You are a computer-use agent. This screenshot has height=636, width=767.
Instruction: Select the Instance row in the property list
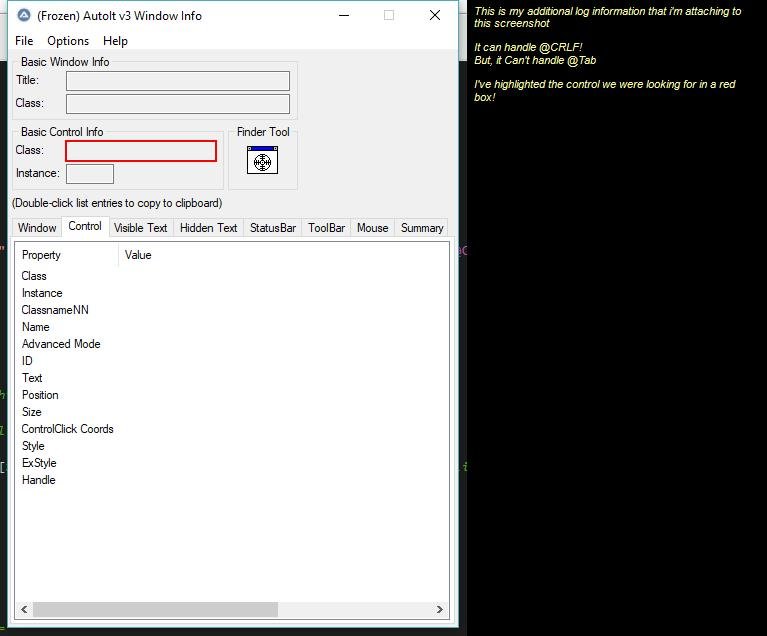point(232,293)
